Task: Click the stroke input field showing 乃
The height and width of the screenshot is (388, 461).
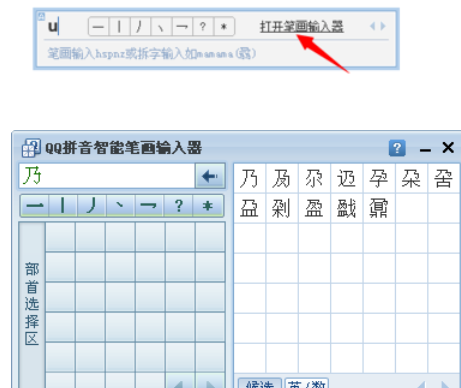Action: [107, 176]
